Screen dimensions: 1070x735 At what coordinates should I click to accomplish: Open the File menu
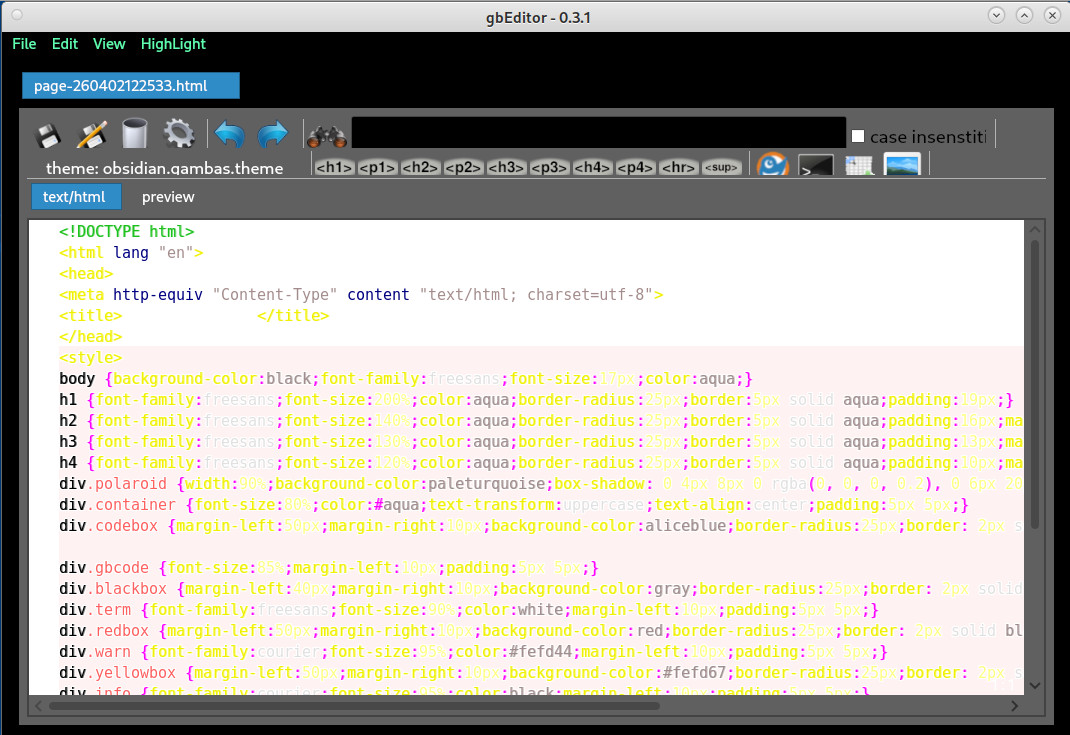click(24, 44)
